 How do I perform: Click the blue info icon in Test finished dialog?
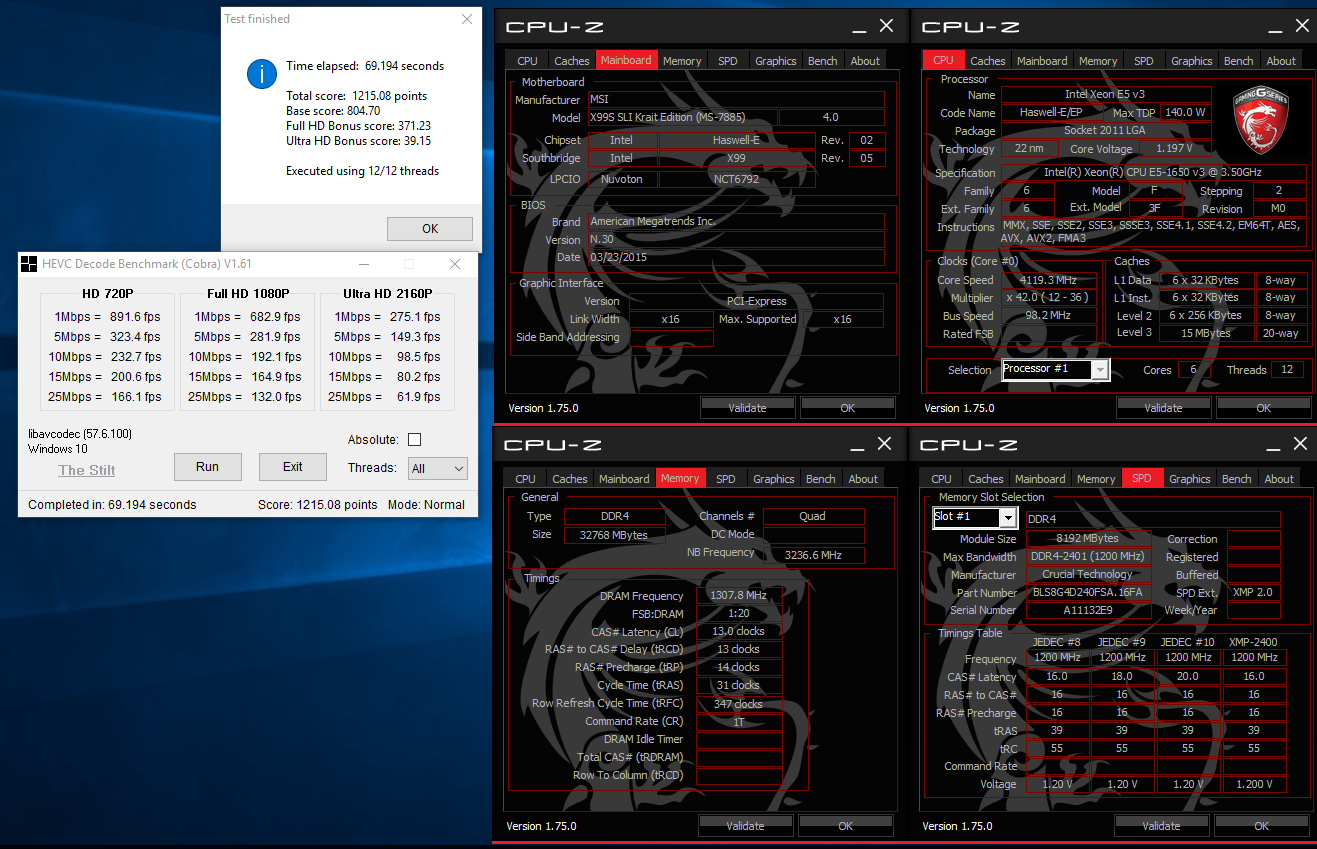pyautogui.click(x=262, y=74)
